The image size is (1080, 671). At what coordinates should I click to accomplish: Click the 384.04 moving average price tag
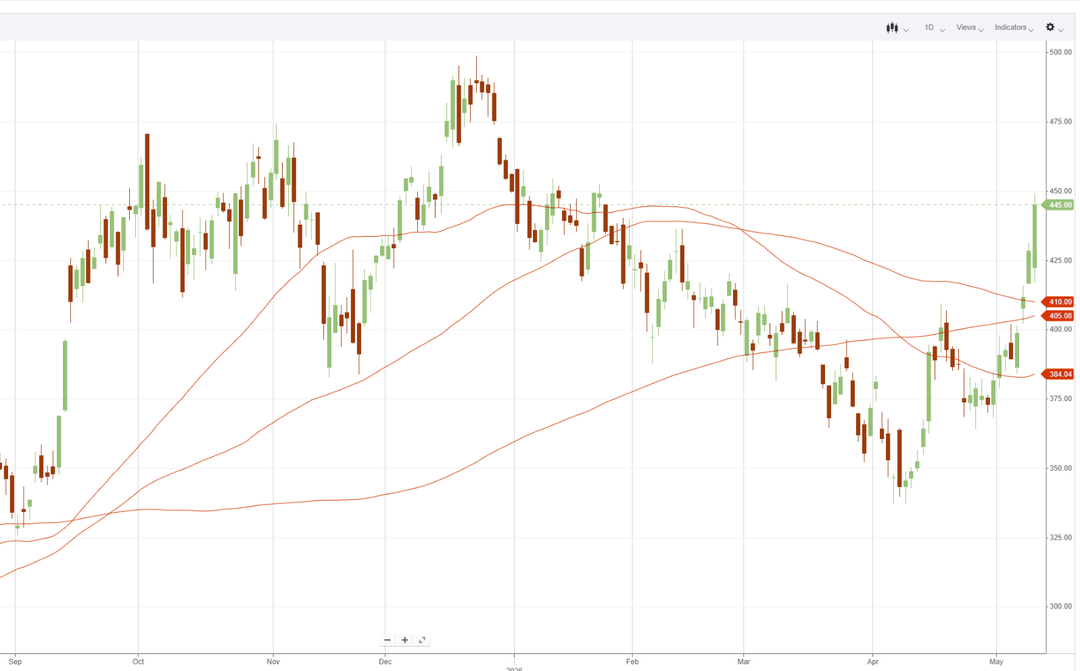(x=1059, y=374)
